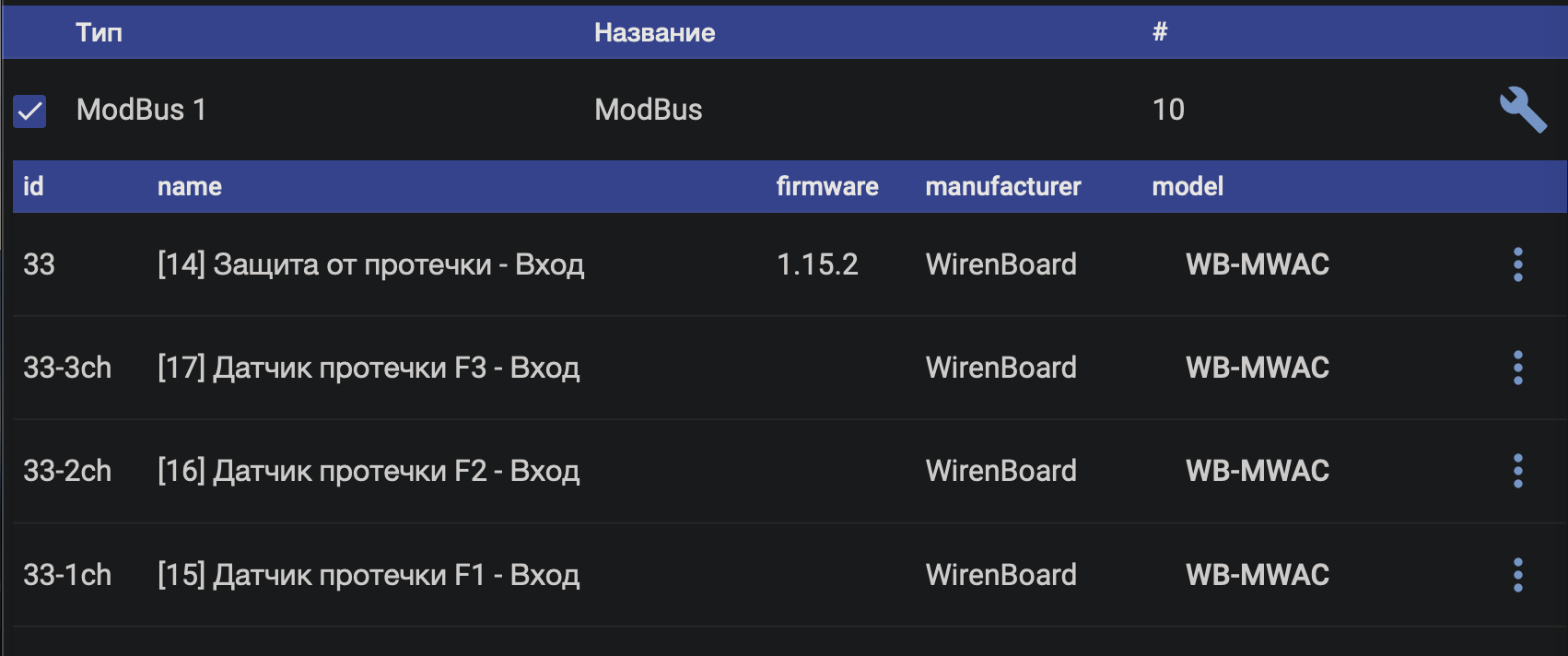Select Датчик протечки F1 - Вход row
The height and width of the screenshot is (656, 1568).
[790, 575]
